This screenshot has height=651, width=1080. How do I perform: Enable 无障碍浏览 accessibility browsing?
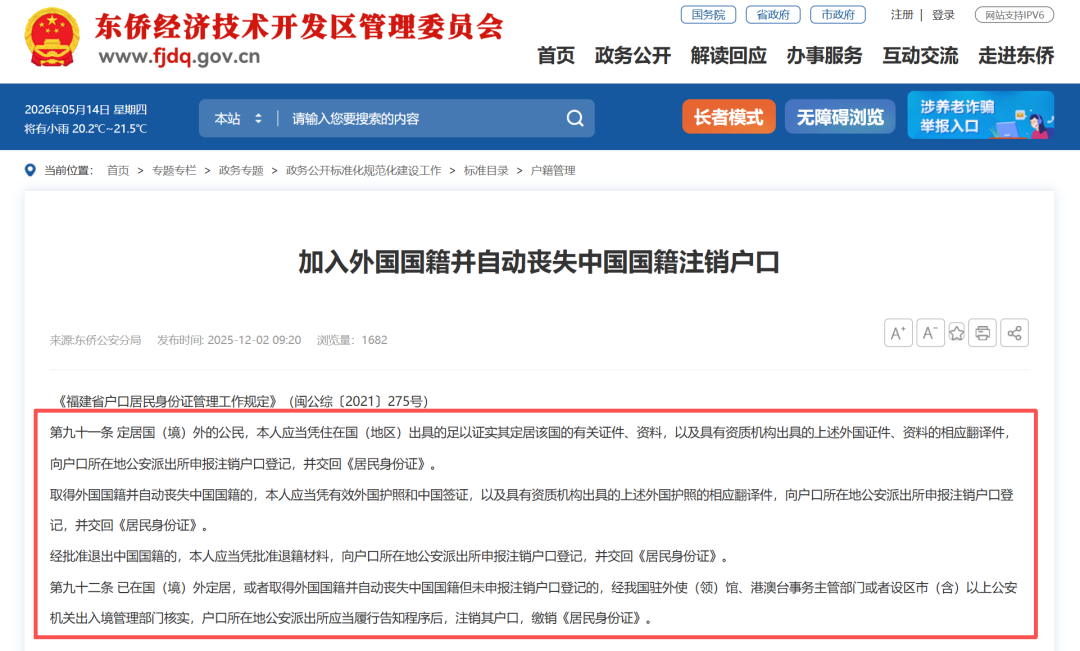(840, 117)
